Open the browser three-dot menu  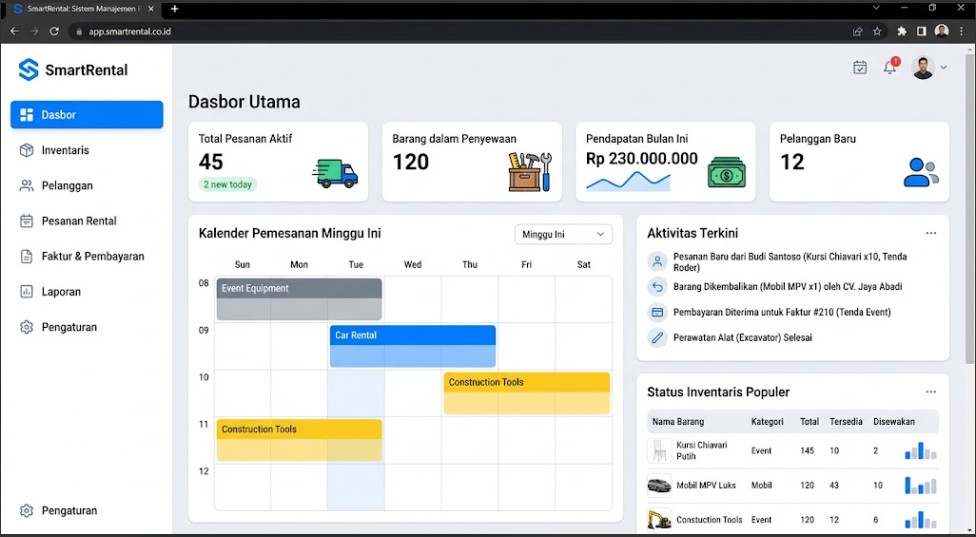(x=962, y=31)
